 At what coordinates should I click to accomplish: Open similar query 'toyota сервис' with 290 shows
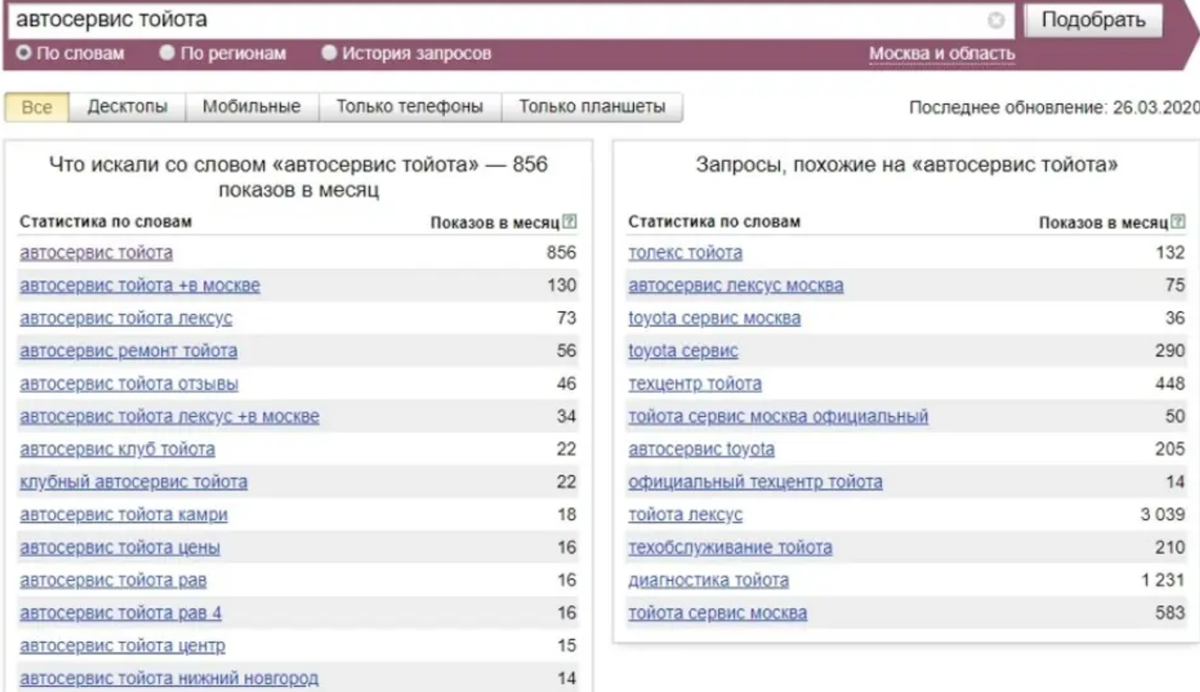pyautogui.click(x=683, y=351)
